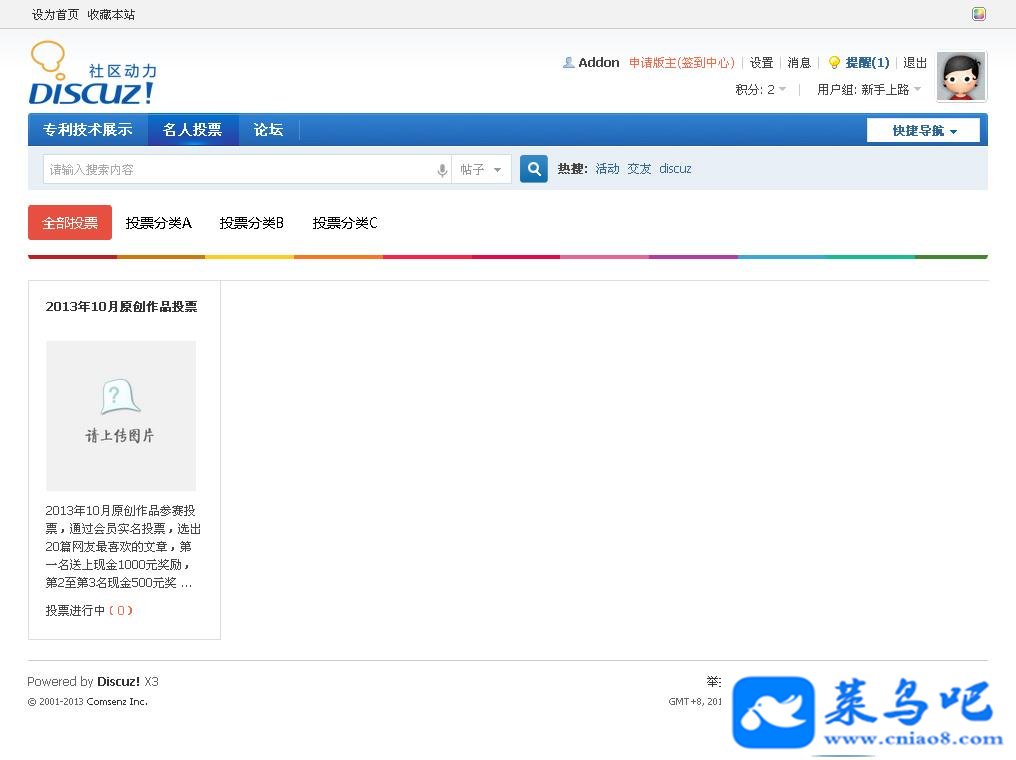Image resolution: width=1016 pixels, height=760 pixels.
Task: Click the 设为首页 link
Action: (55, 14)
